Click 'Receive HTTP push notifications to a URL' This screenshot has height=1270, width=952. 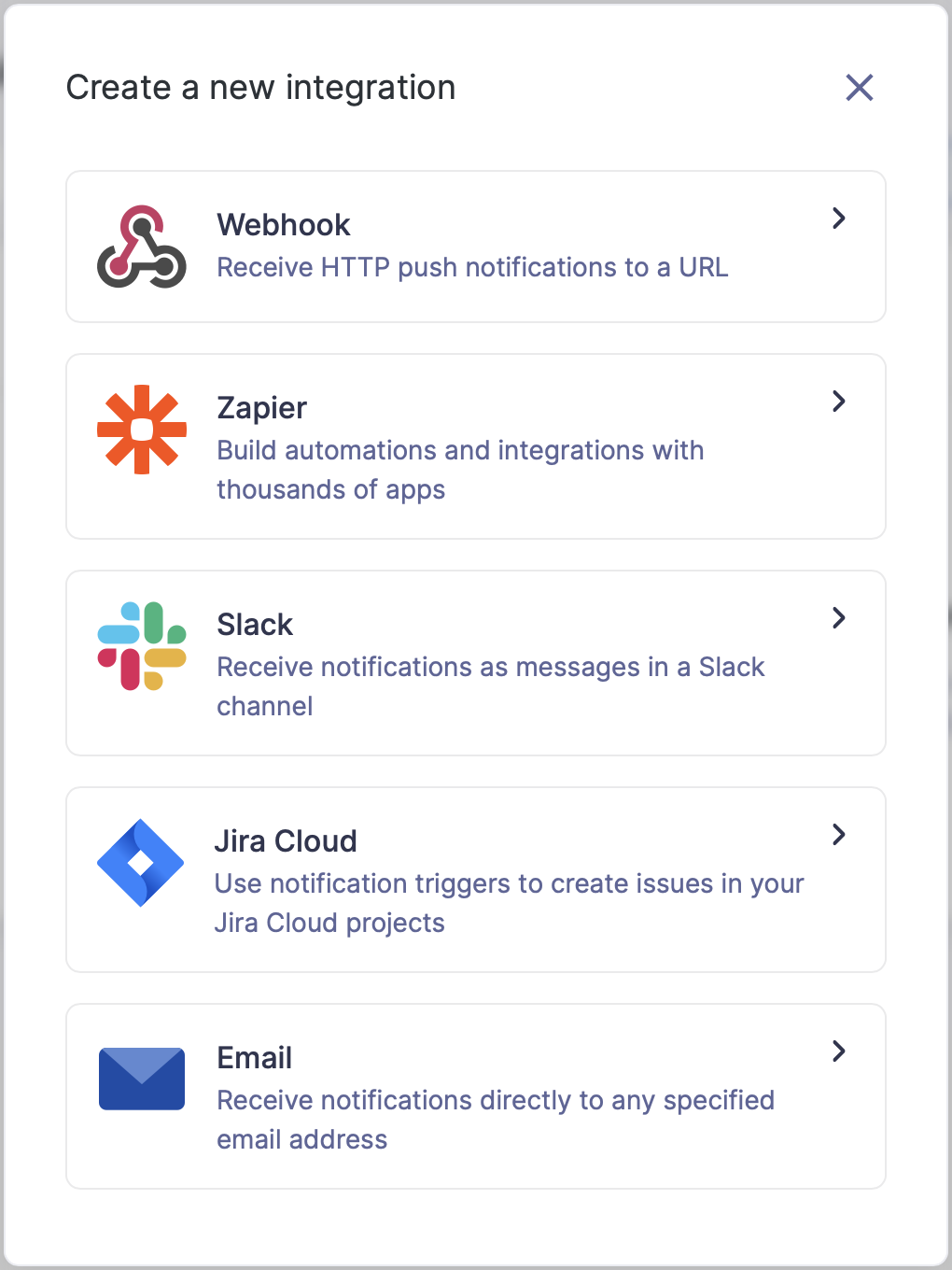472,268
